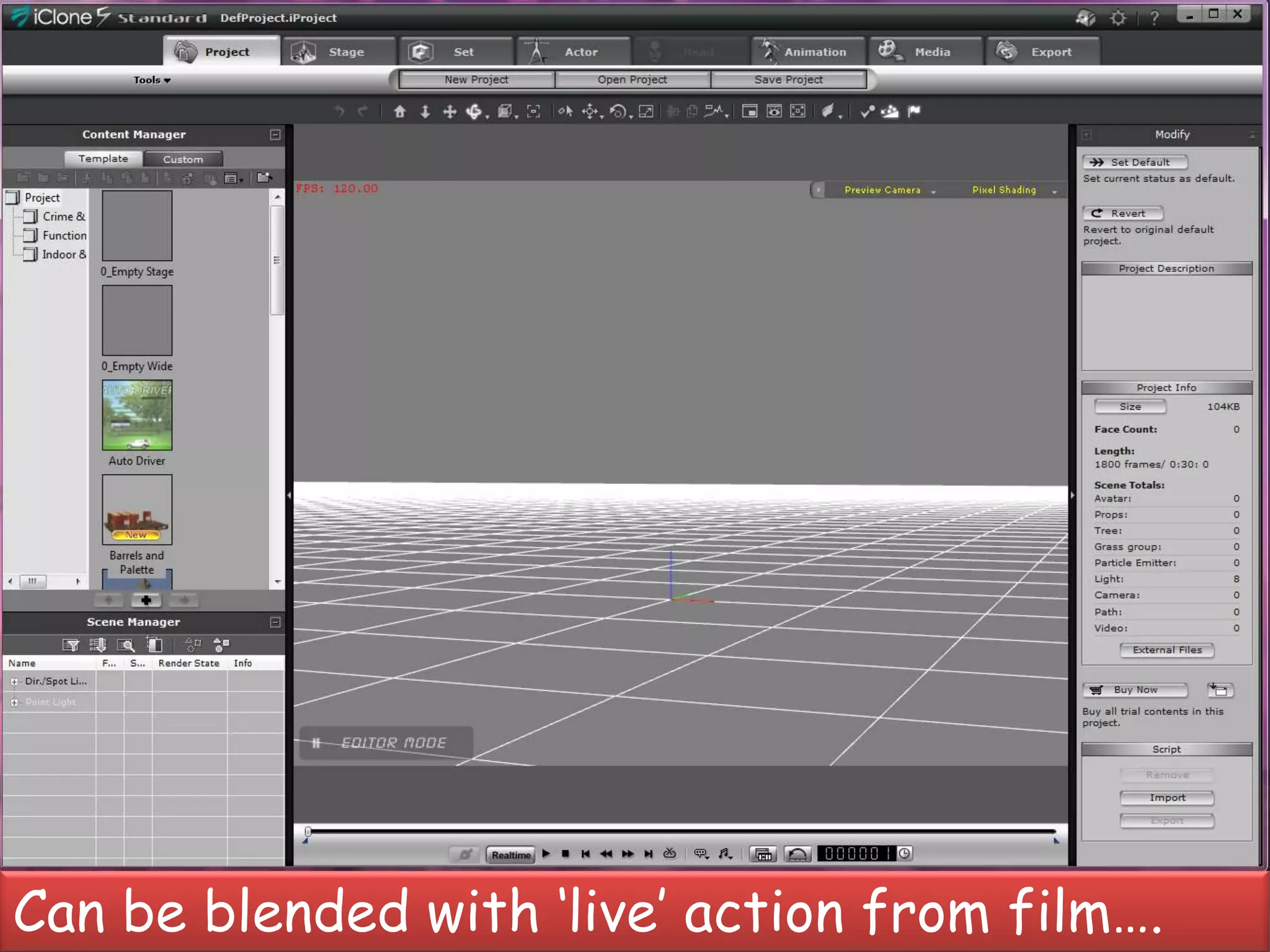Click the preset view cube icon
This screenshot has width=1270, height=952.
pos(505,112)
